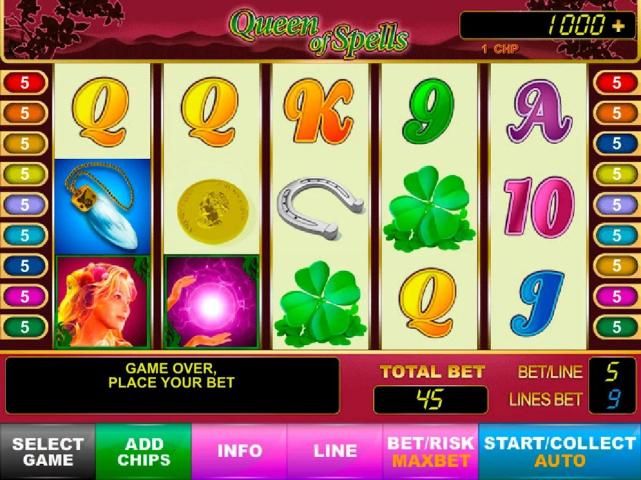Click the LINE button
The image size is (641, 480).
pos(335,452)
